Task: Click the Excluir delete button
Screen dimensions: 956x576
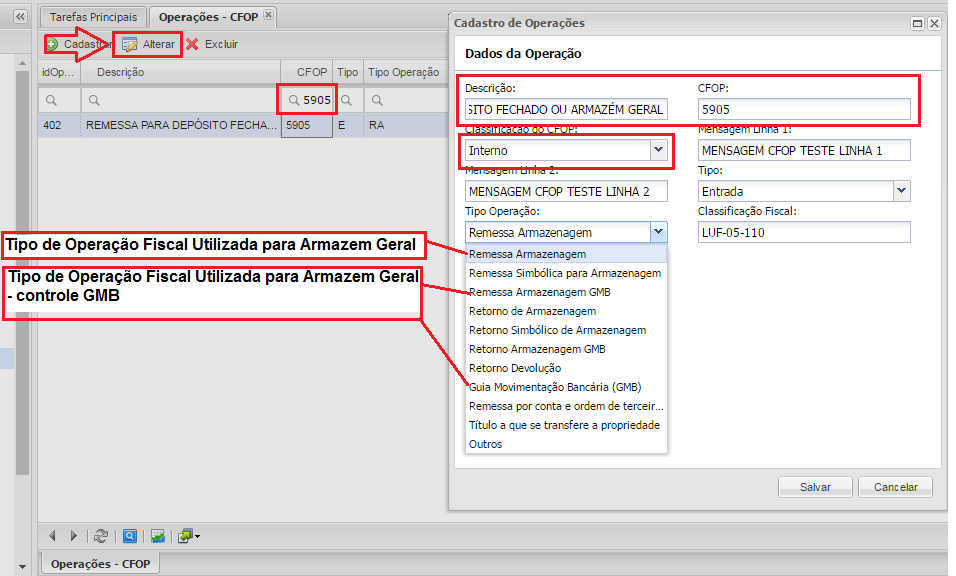Action: point(212,44)
